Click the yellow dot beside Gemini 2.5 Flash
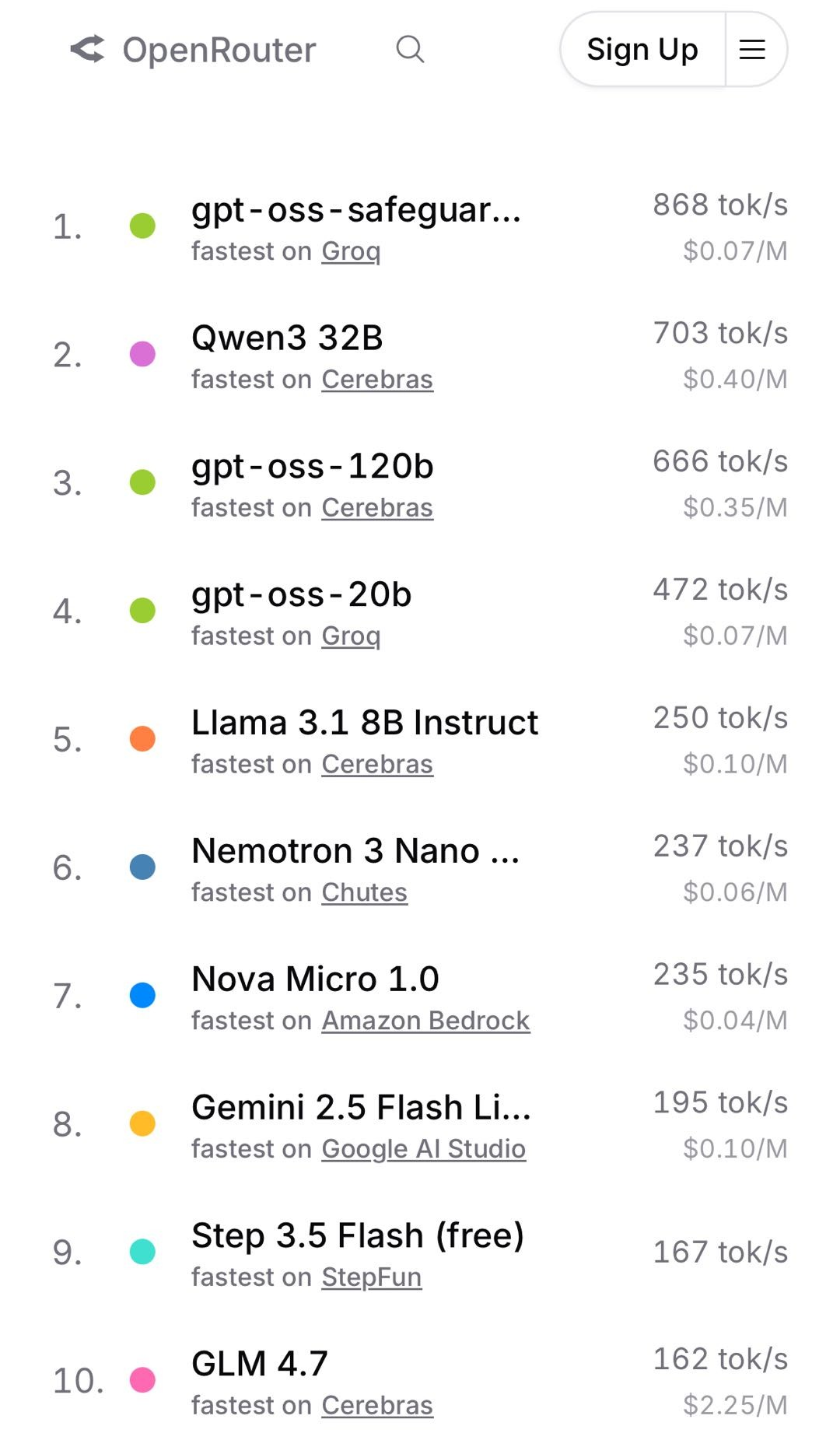Viewport: 840px width, 1447px height. (x=142, y=1123)
